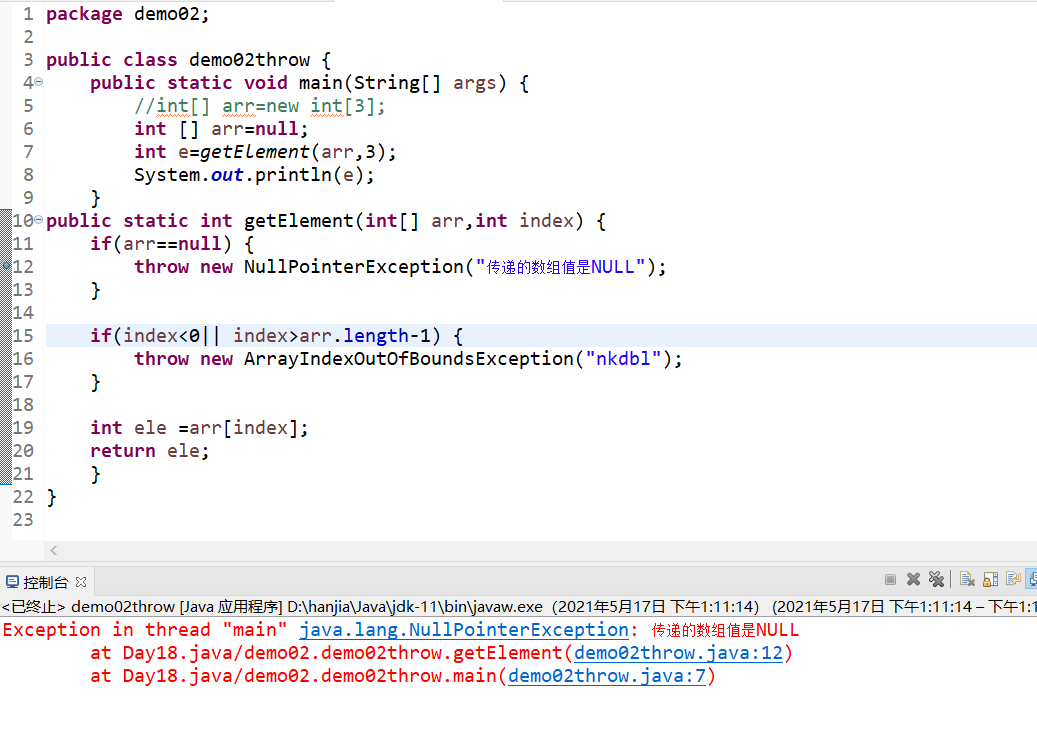Open the java.lang.NullPointerException link in console
The width and height of the screenshot is (1037, 736).
[464, 630]
